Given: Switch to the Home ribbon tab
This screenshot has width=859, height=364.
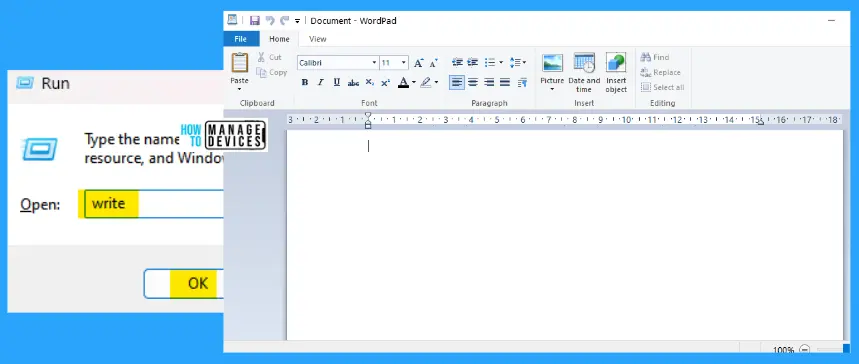Looking at the screenshot, I should [x=279, y=39].
